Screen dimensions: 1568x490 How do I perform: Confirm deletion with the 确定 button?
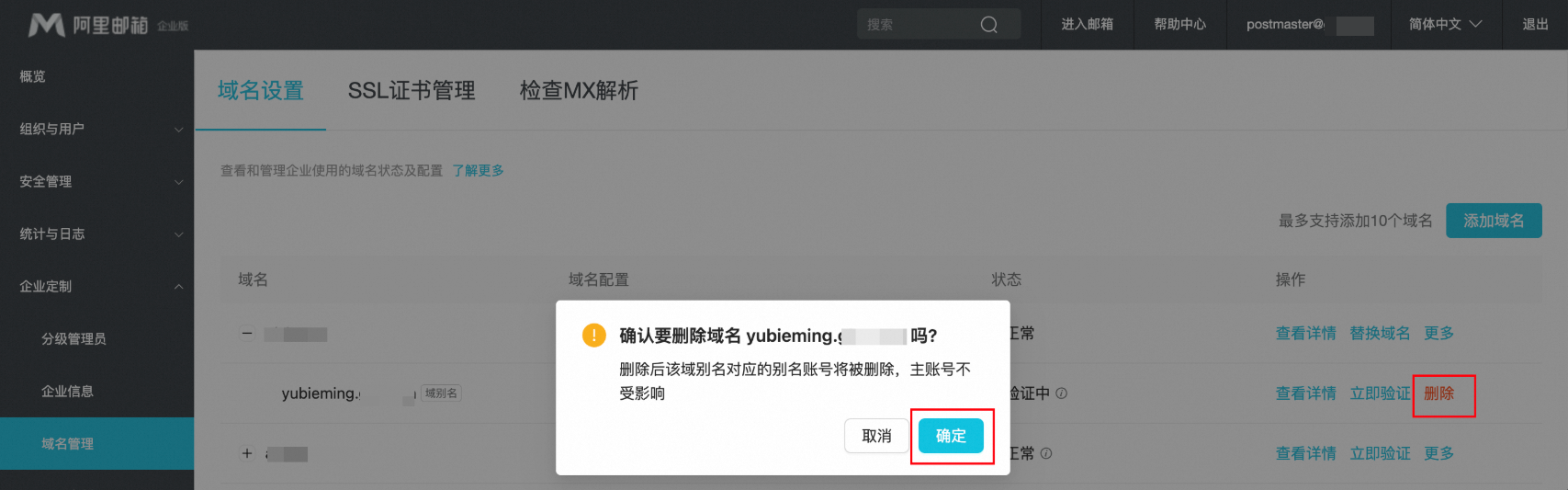(x=951, y=436)
